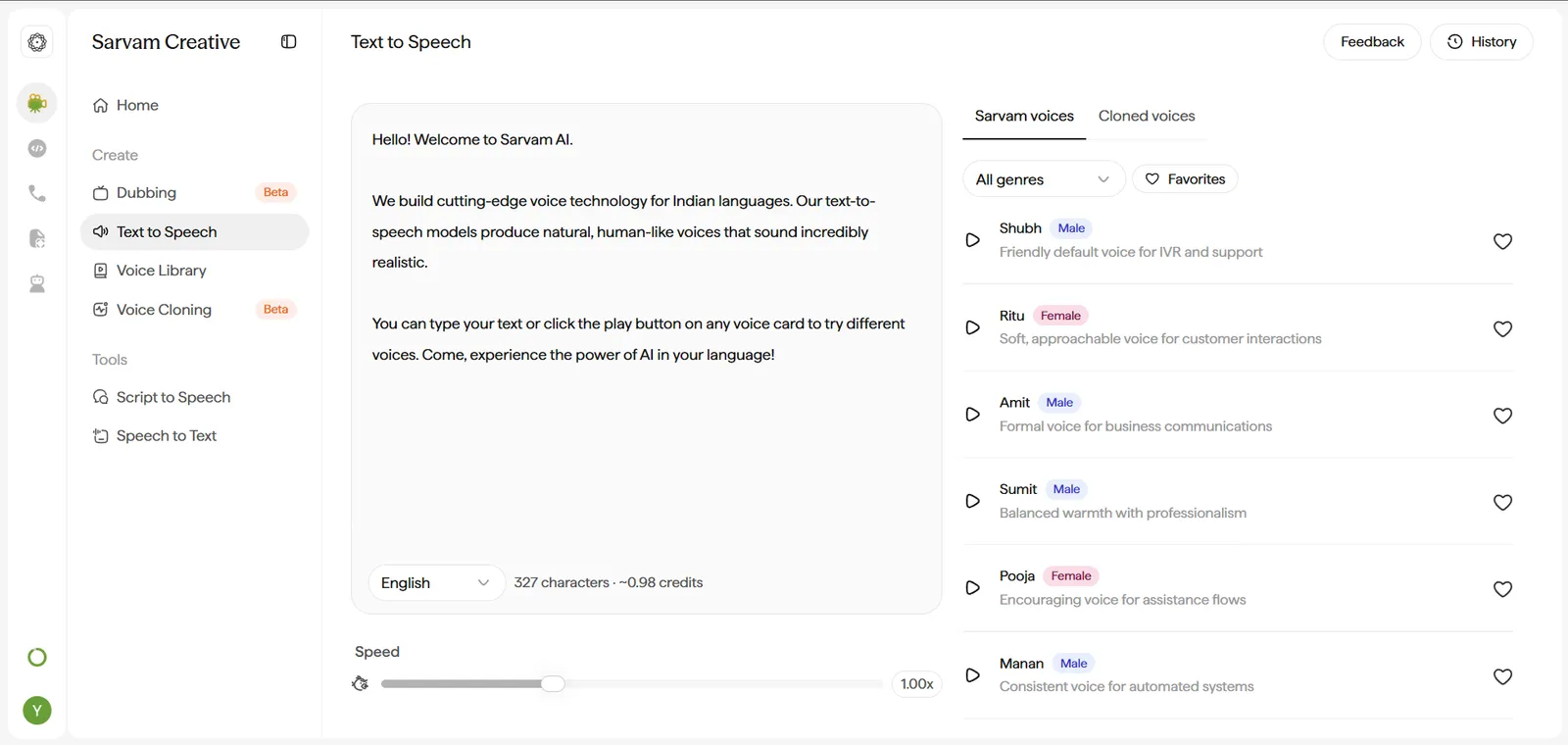Viewport: 1568px width, 745px height.
Task: Open Voice Library in sidebar
Action: point(194,271)
